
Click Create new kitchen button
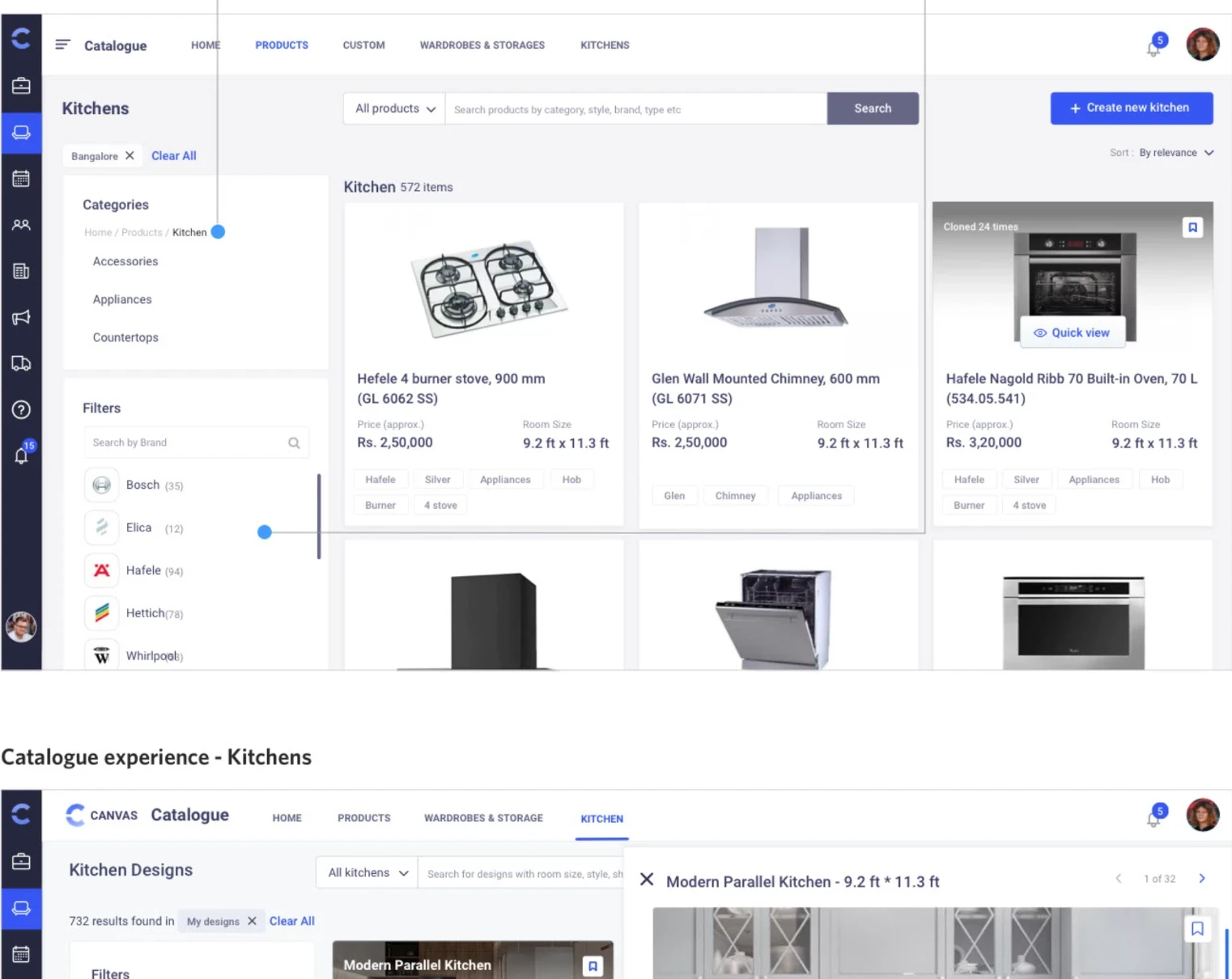[1132, 108]
